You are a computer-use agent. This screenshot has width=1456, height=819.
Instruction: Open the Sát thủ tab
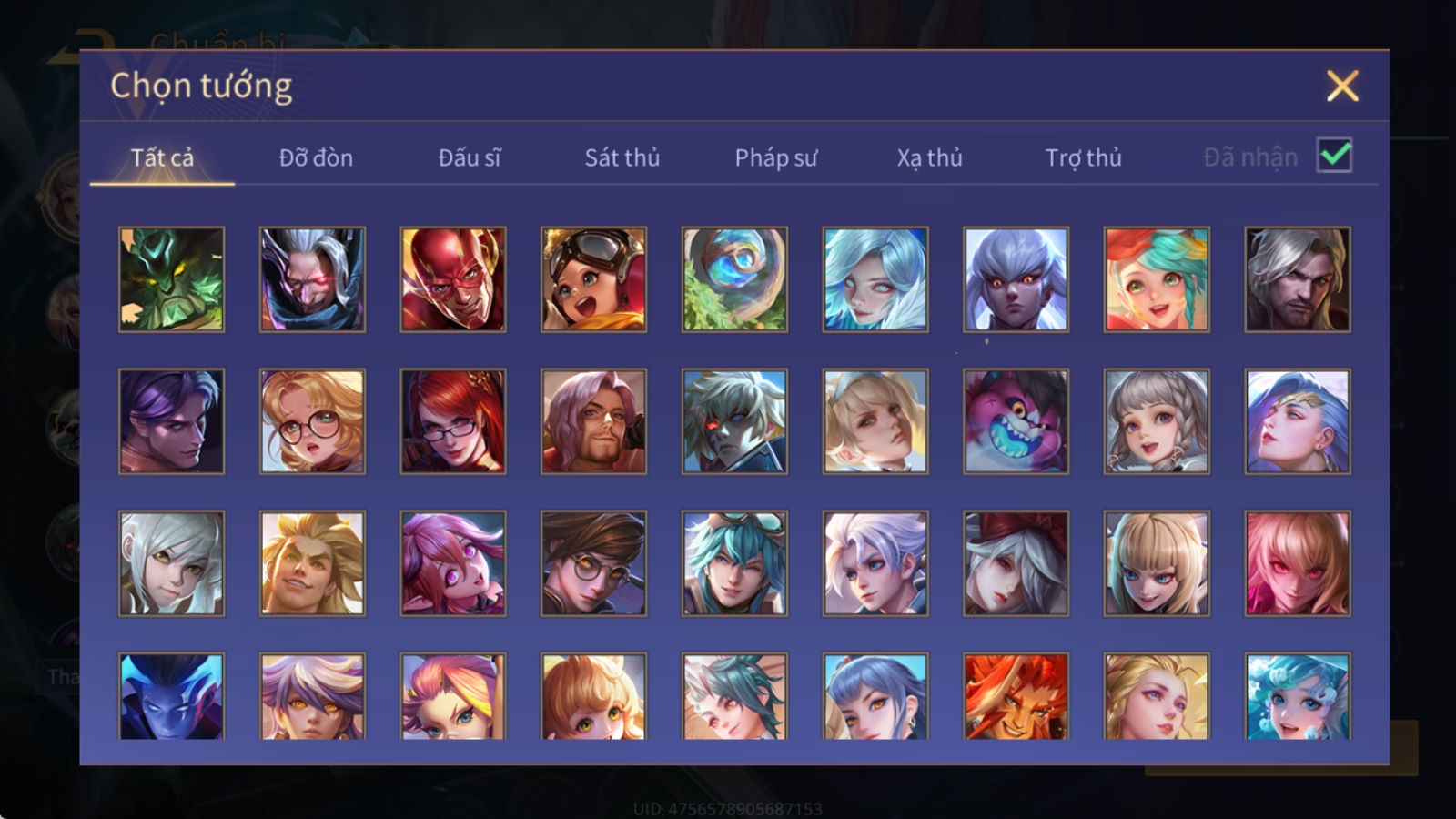[622, 157]
